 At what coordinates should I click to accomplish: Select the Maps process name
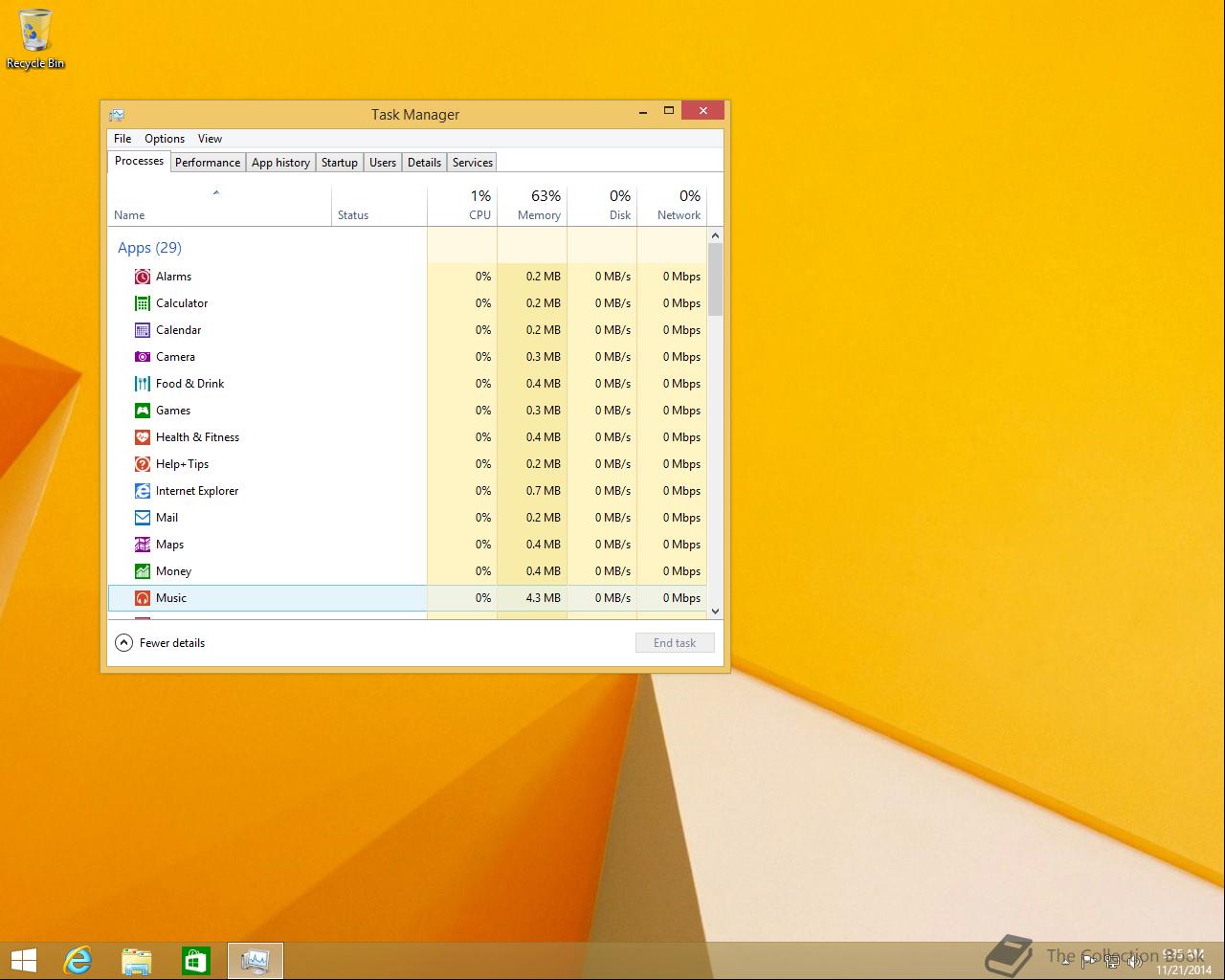[170, 545]
